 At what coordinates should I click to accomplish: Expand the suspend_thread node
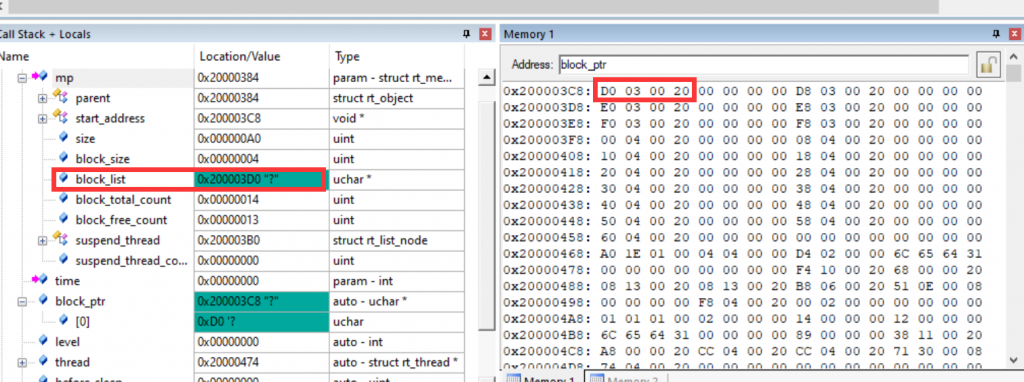click(42, 240)
